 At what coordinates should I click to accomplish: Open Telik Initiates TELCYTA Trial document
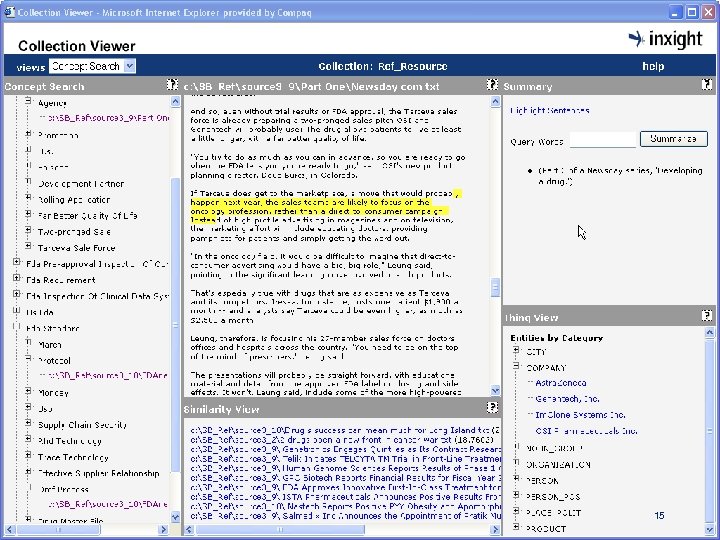pyautogui.click(x=345, y=459)
